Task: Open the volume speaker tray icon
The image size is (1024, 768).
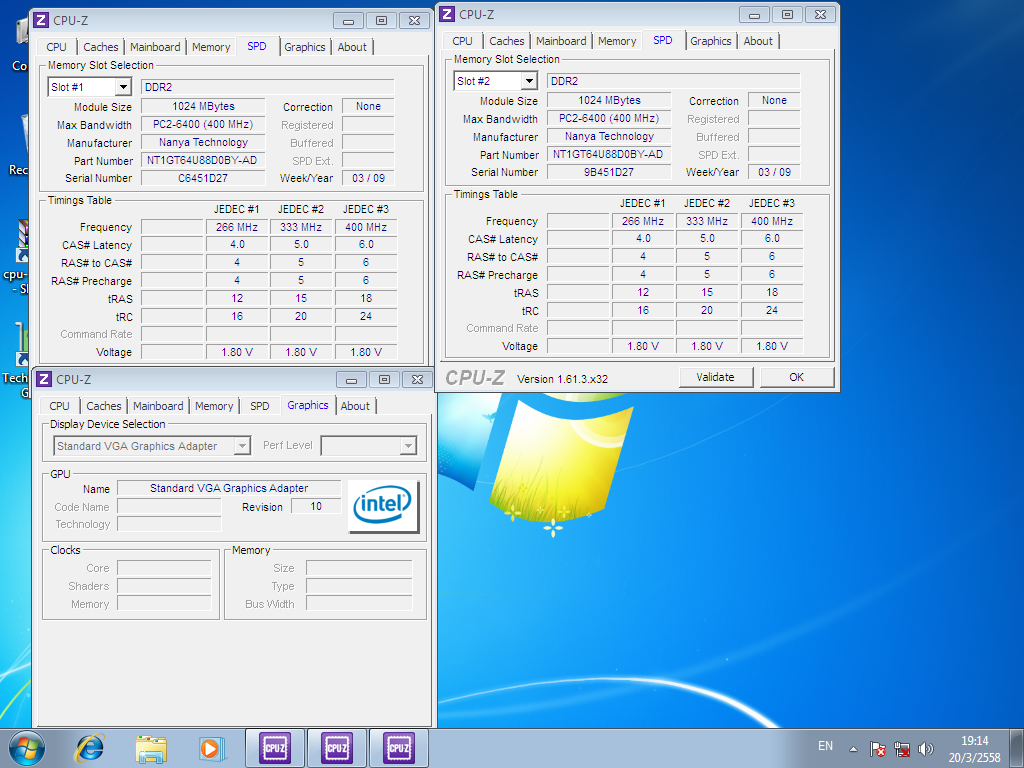Action: coord(925,749)
